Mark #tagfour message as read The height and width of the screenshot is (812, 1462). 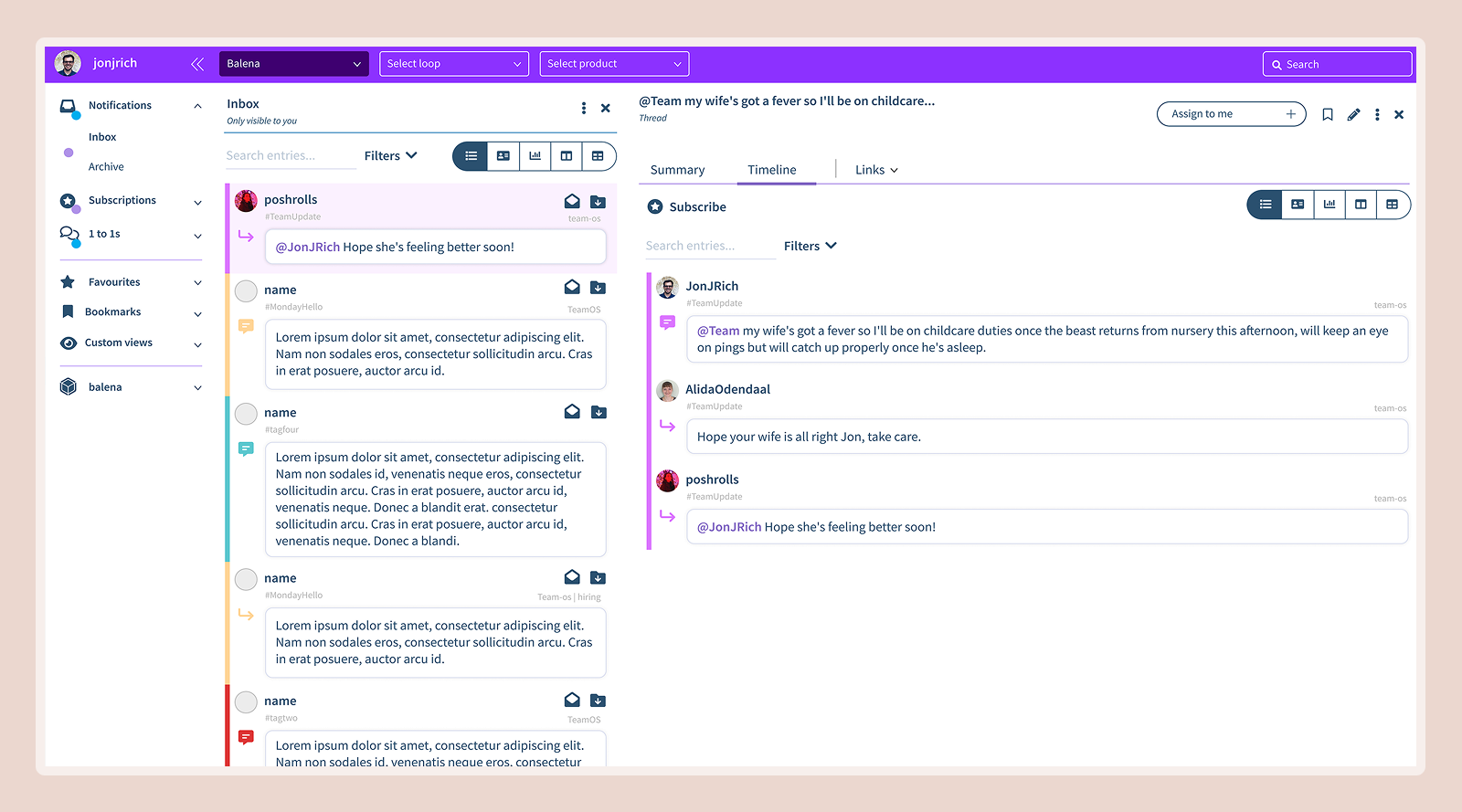pos(572,411)
